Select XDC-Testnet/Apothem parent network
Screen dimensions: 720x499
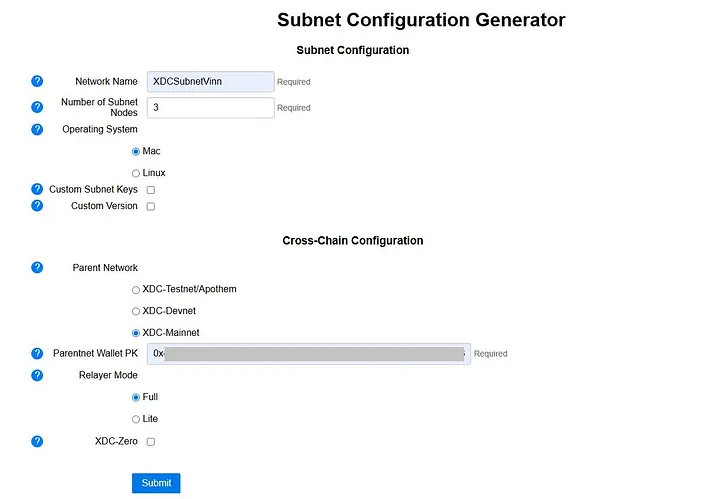tap(136, 290)
